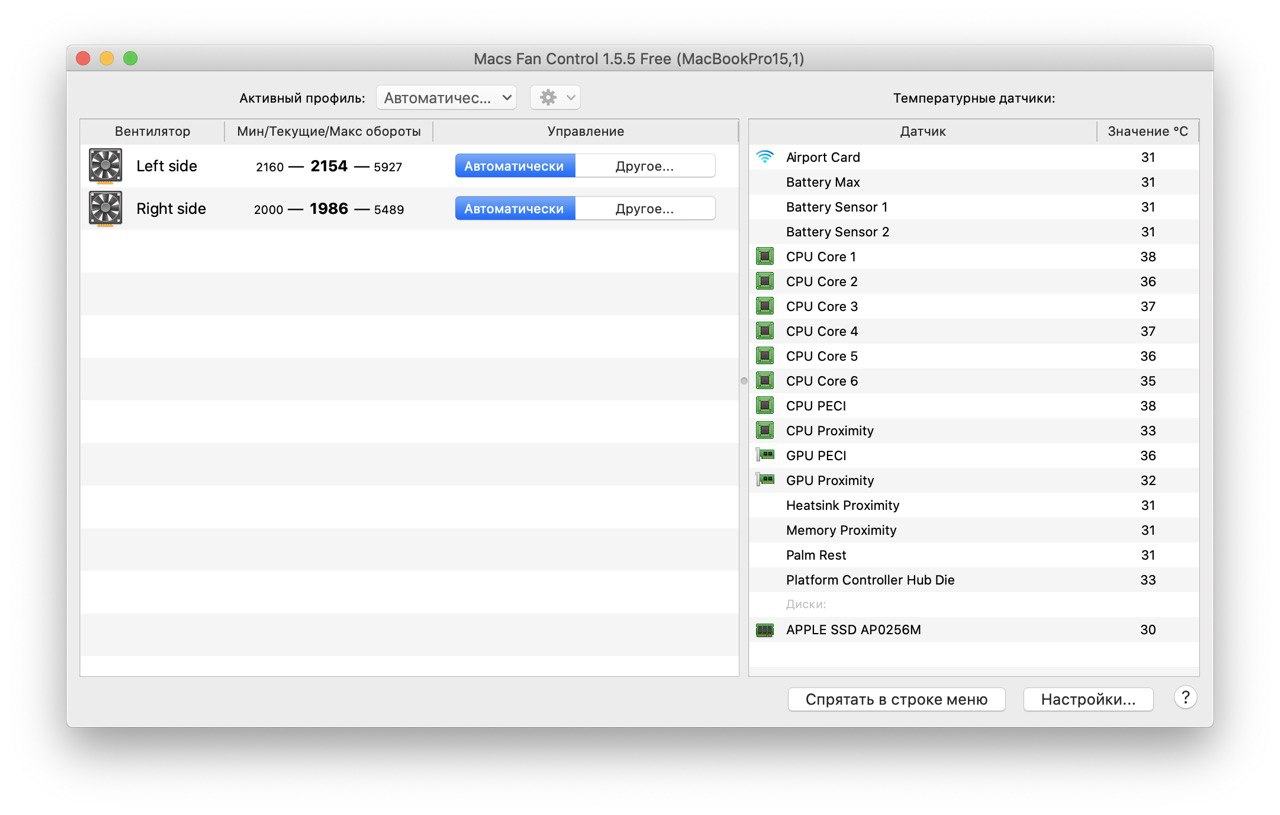Select the CPU PECI label
Screen dimensions: 1280x815
[x=816, y=406]
